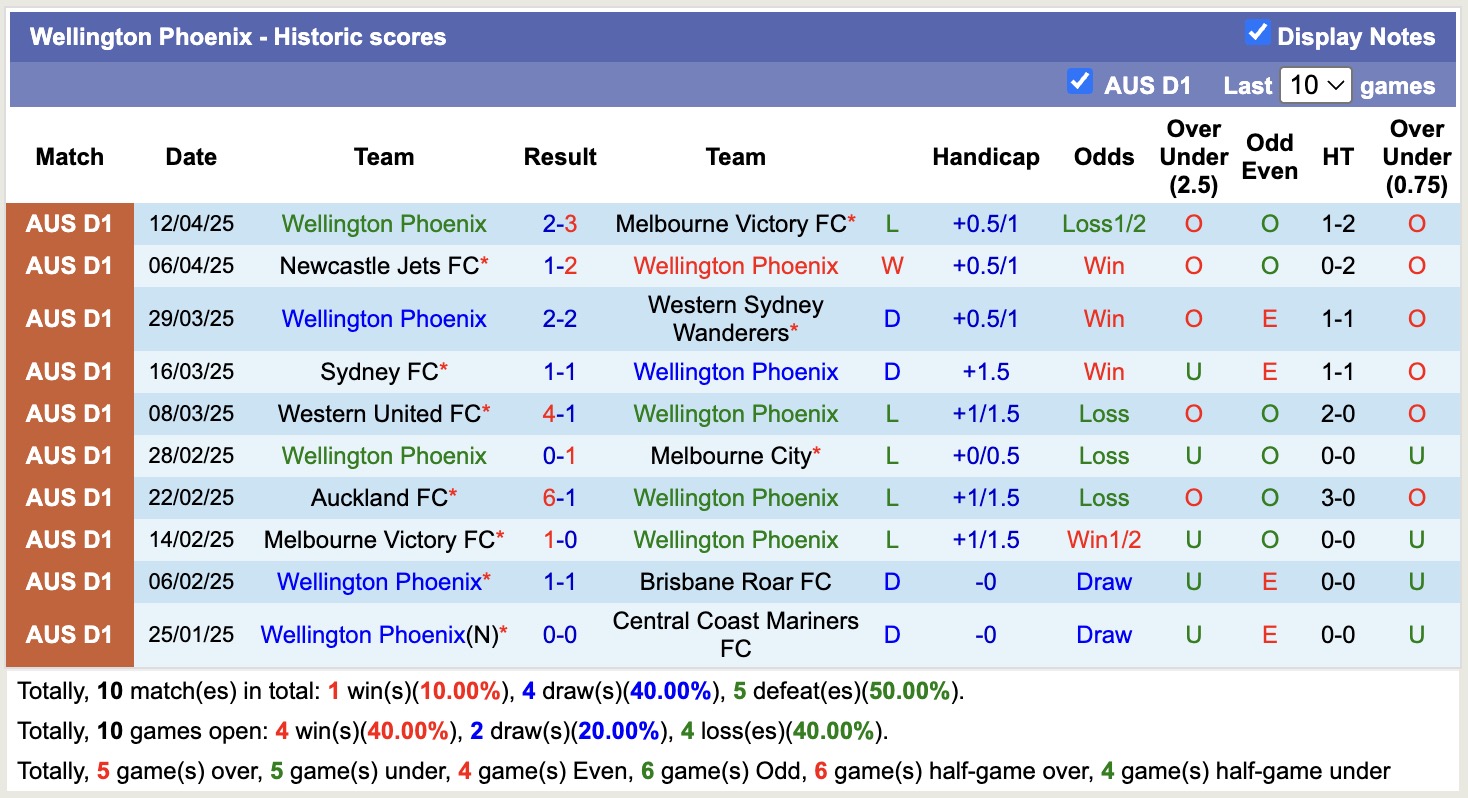Click the Over Under (2.5) header
The height and width of the screenshot is (798, 1468).
[1192, 157]
